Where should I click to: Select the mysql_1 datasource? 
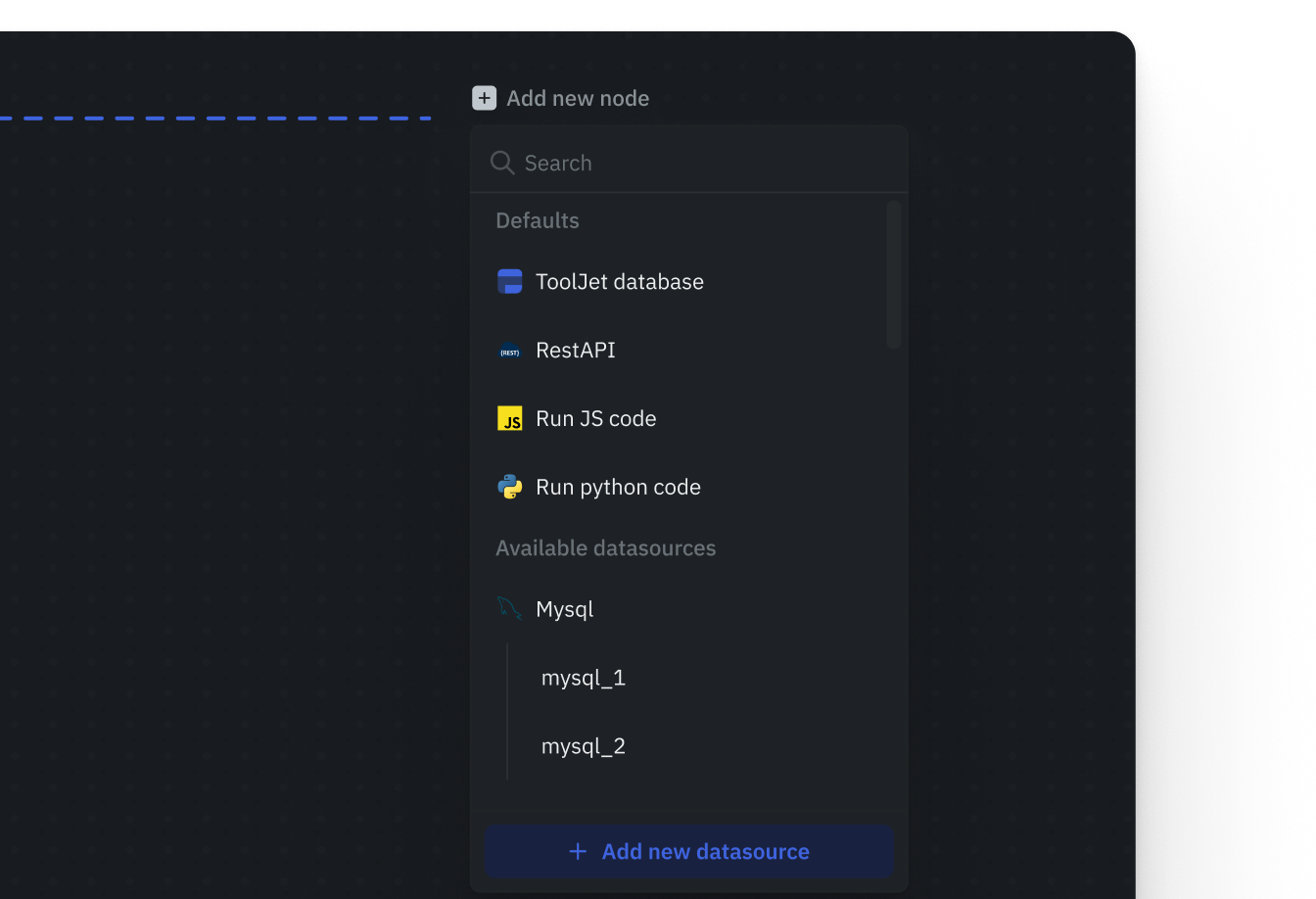(x=584, y=678)
